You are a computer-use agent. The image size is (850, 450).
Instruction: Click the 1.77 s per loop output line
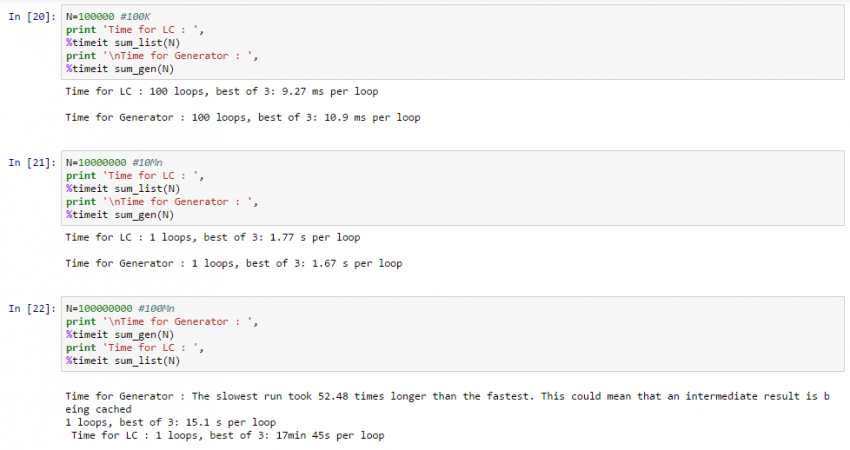pos(212,238)
